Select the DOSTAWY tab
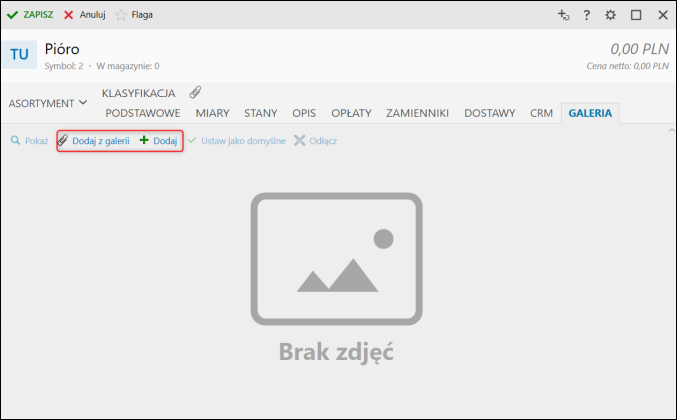This screenshot has height=420, width=677. point(490,113)
